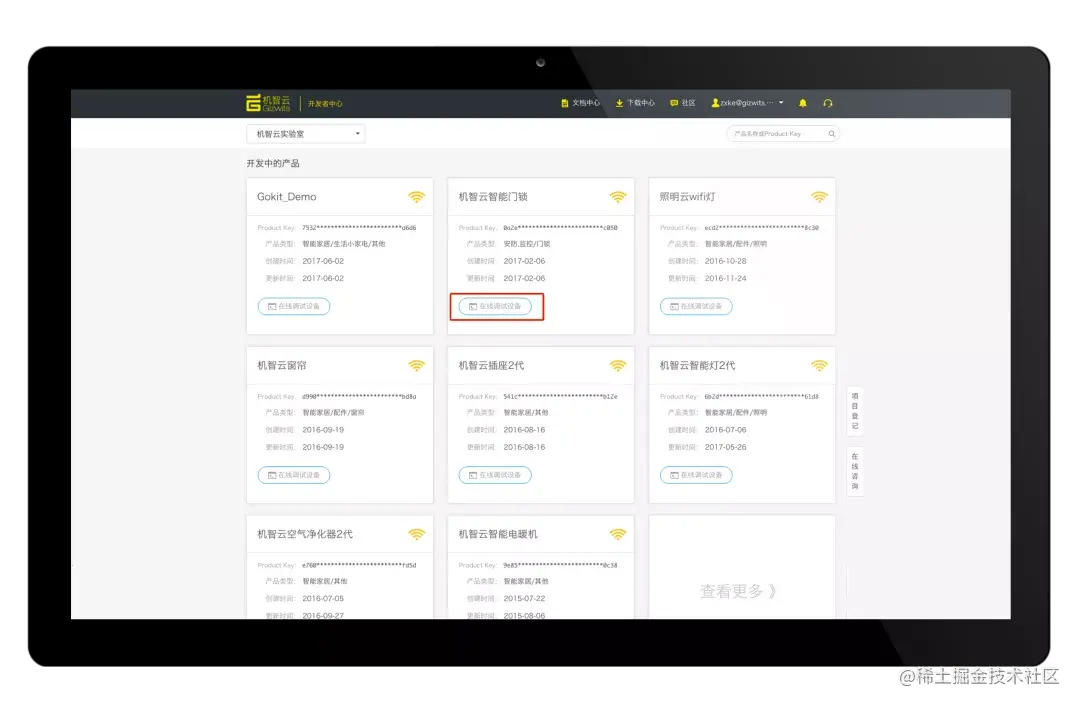Open the 机智云智能灯2代 product title
This screenshot has height=707, width=1080.
[x=697, y=365]
